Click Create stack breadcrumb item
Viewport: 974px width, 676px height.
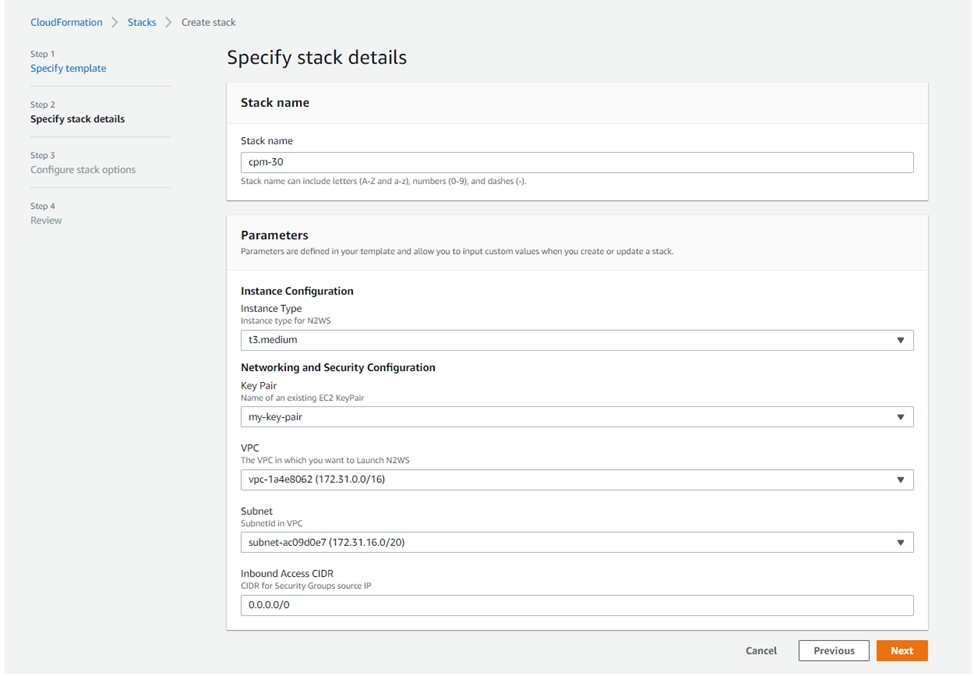point(208,22)
